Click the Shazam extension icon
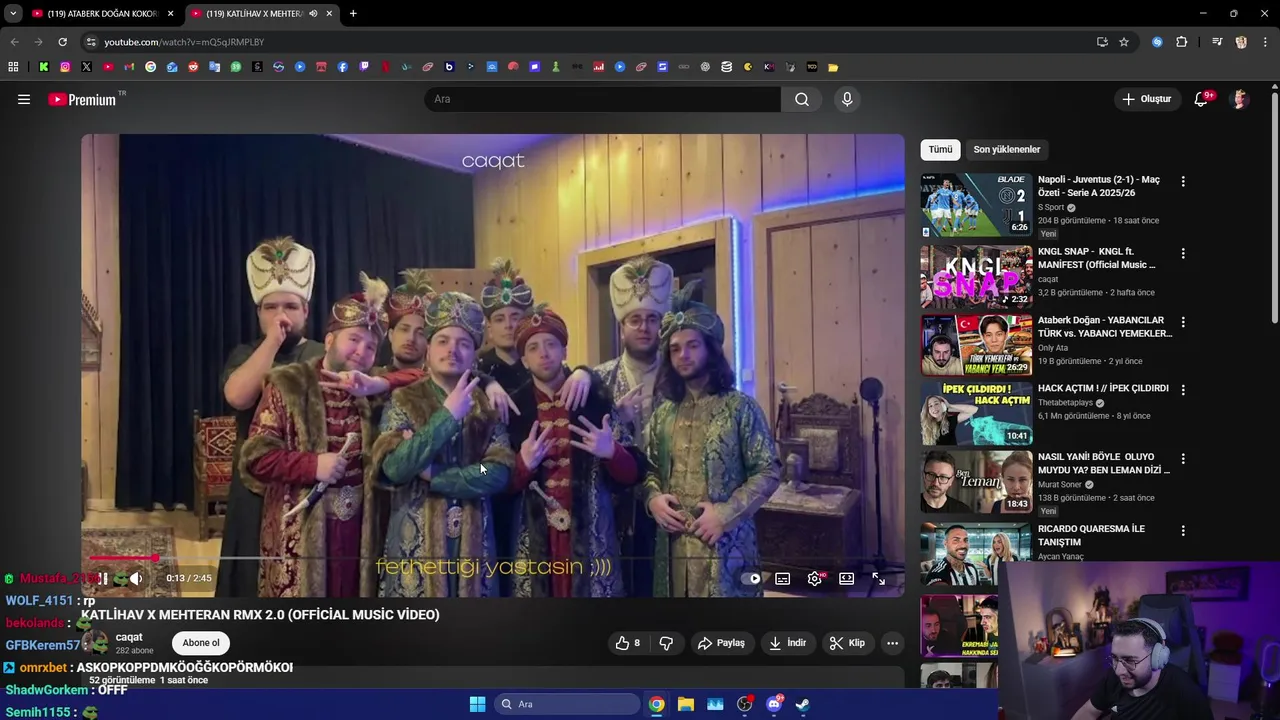Image resolution: width=1280 pixels, height=720 pixels. 1157,42
